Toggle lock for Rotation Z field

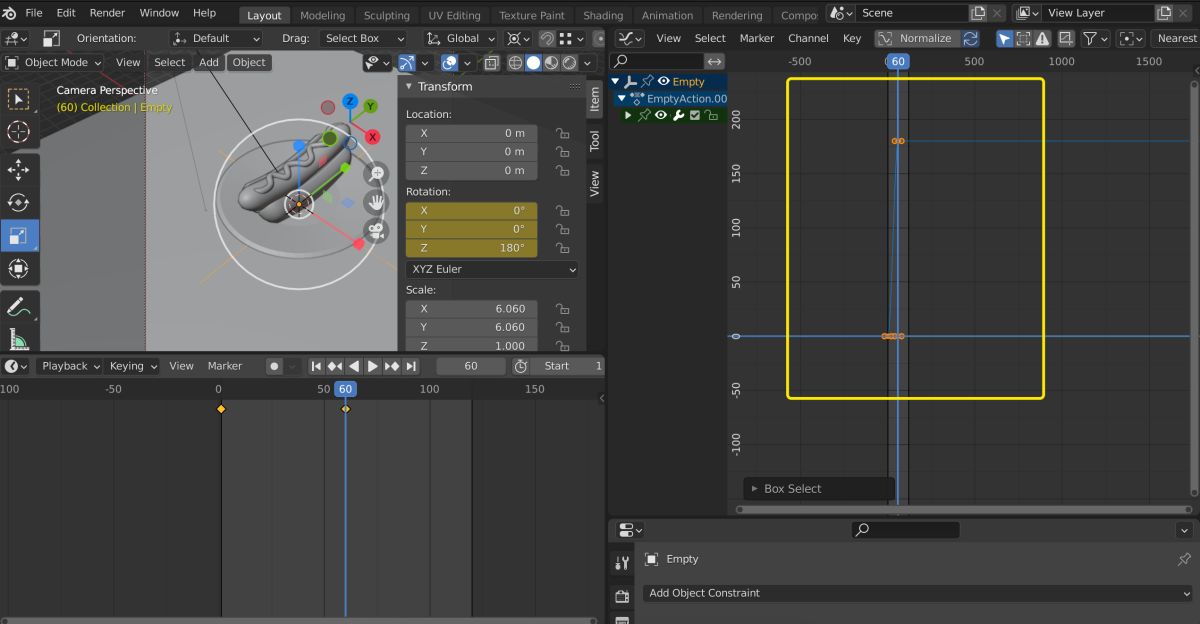[562, 248]
